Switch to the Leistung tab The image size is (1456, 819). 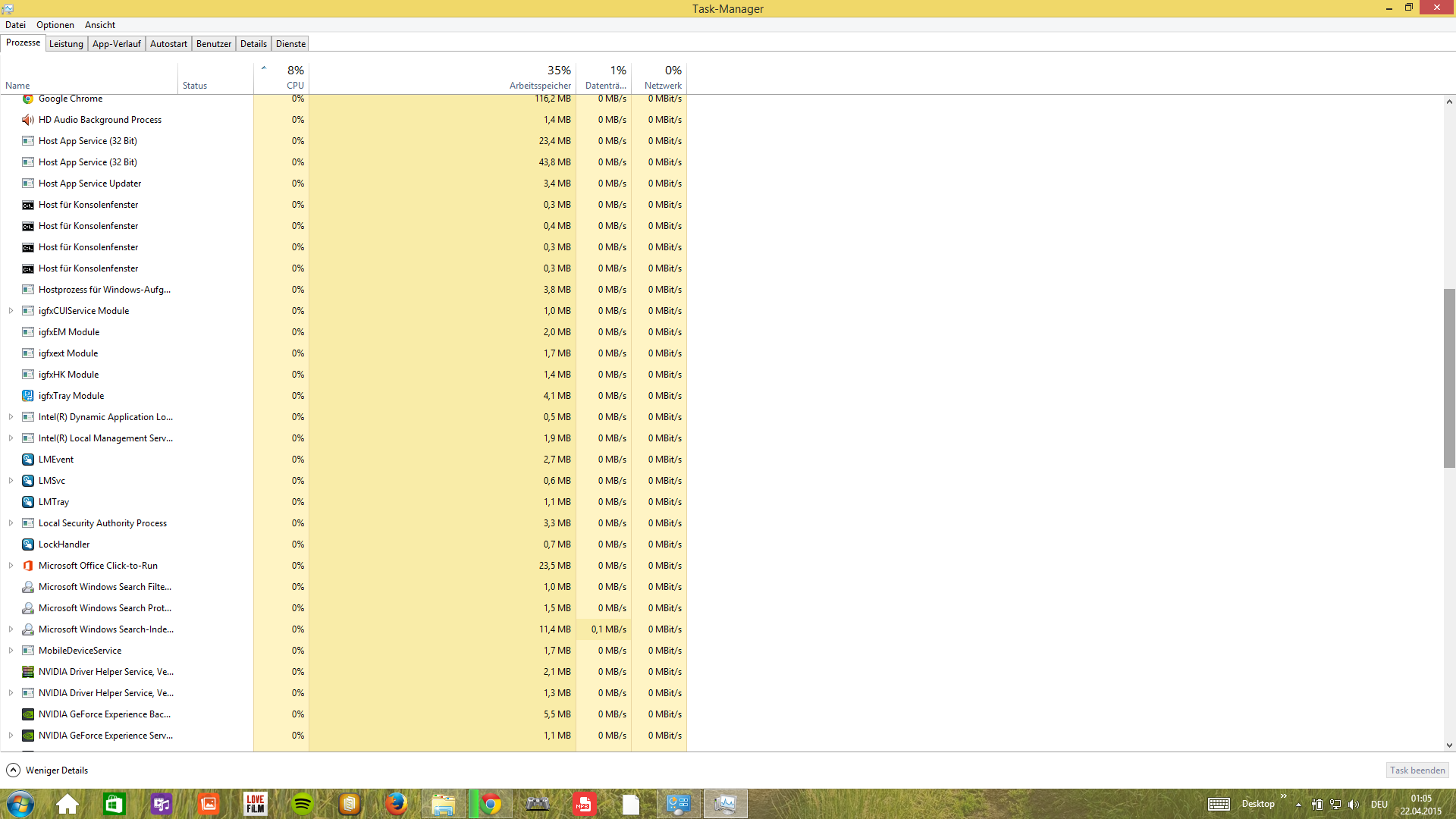(66, 44)
